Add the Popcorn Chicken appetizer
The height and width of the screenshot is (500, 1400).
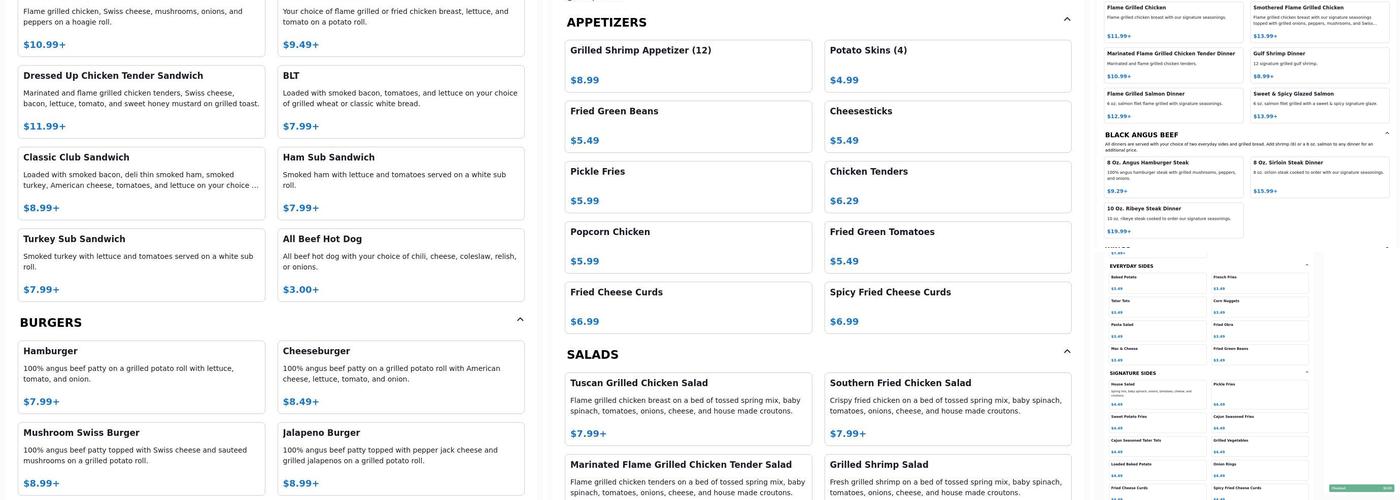click(x=689, y=247)
